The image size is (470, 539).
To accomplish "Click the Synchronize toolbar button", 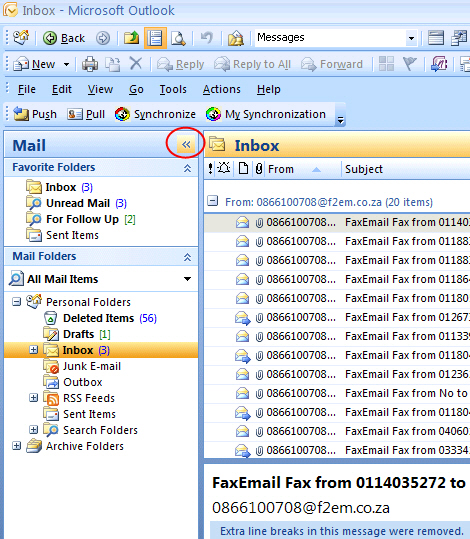I will [155, 114].
